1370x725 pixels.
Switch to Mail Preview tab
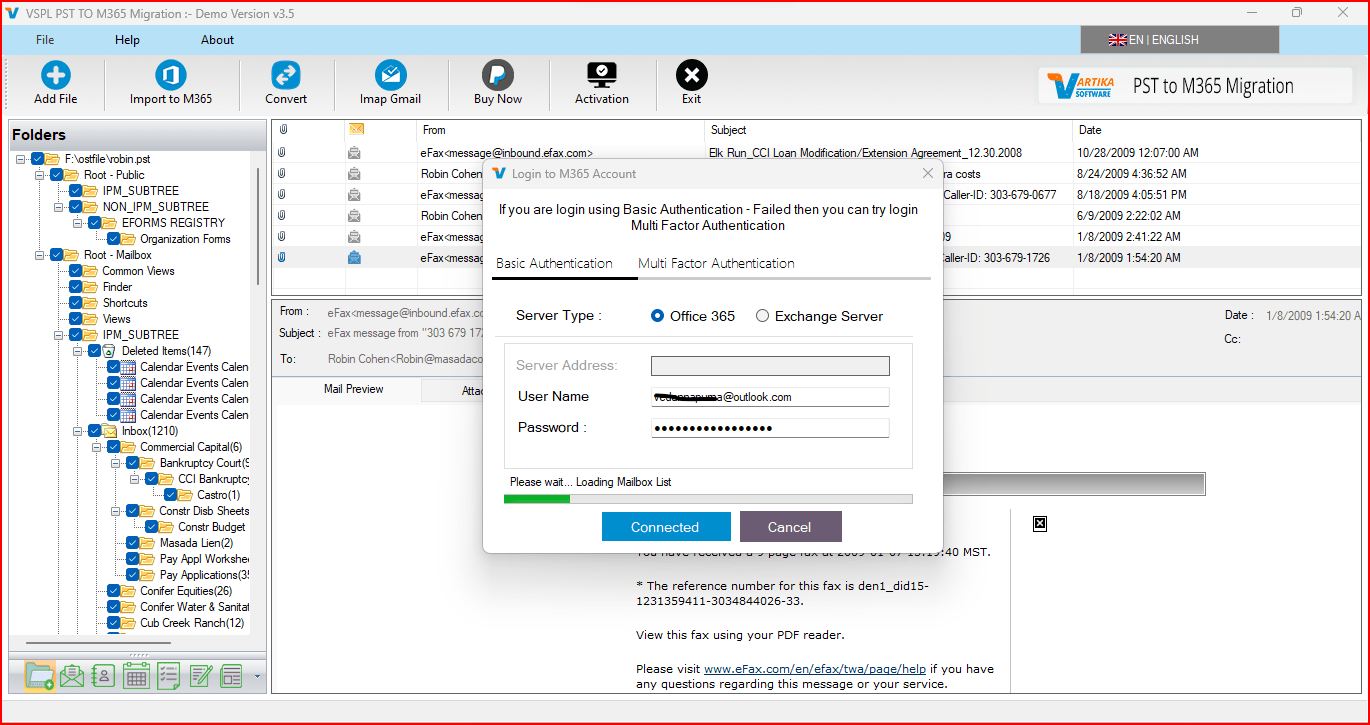(353, 390)
